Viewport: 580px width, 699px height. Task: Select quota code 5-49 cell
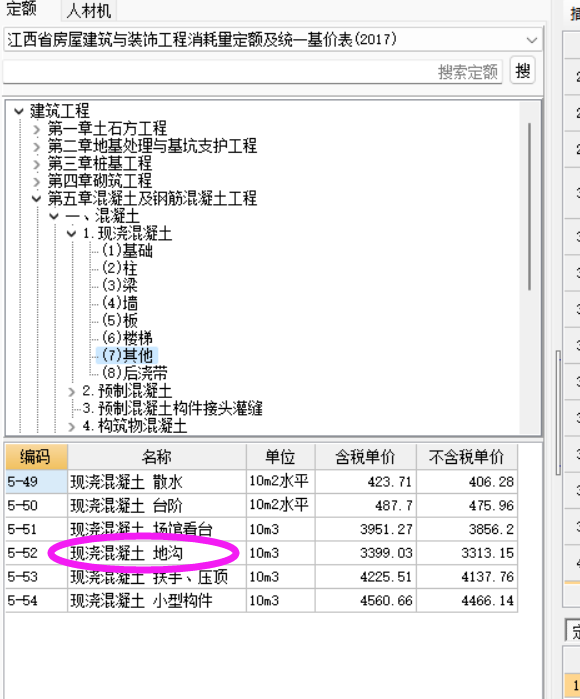(36, 482)
